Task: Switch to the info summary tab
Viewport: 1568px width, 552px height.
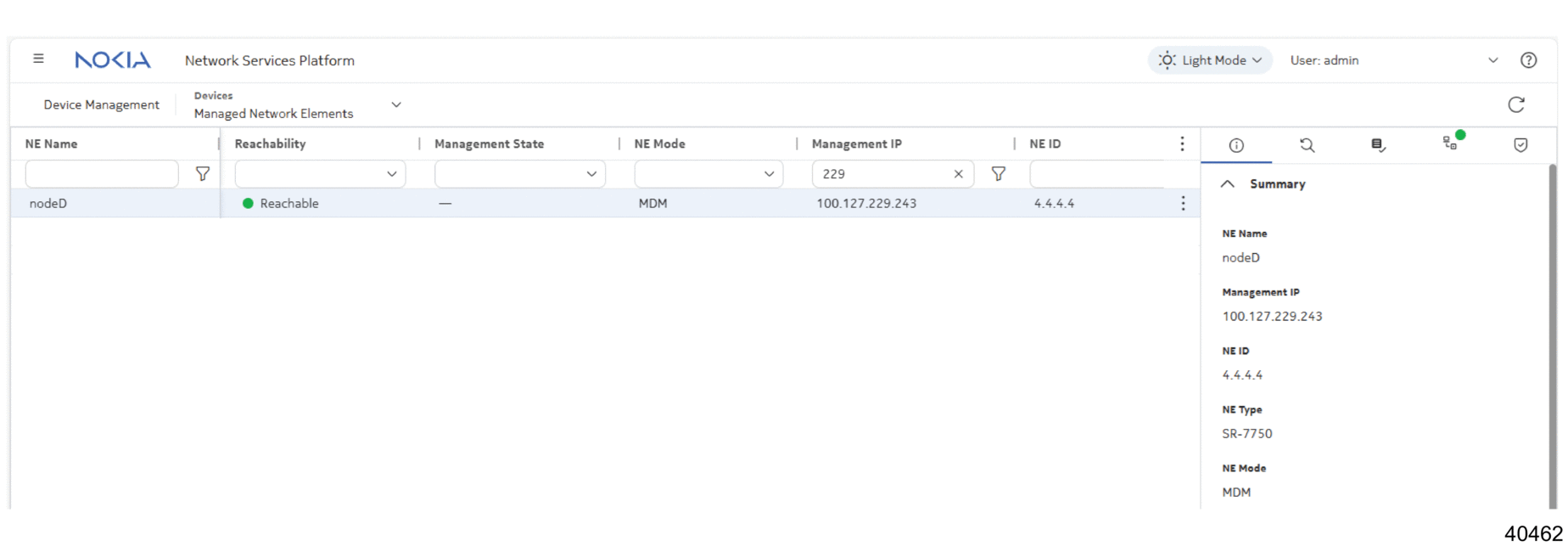Action: (x=1236, y=145)
